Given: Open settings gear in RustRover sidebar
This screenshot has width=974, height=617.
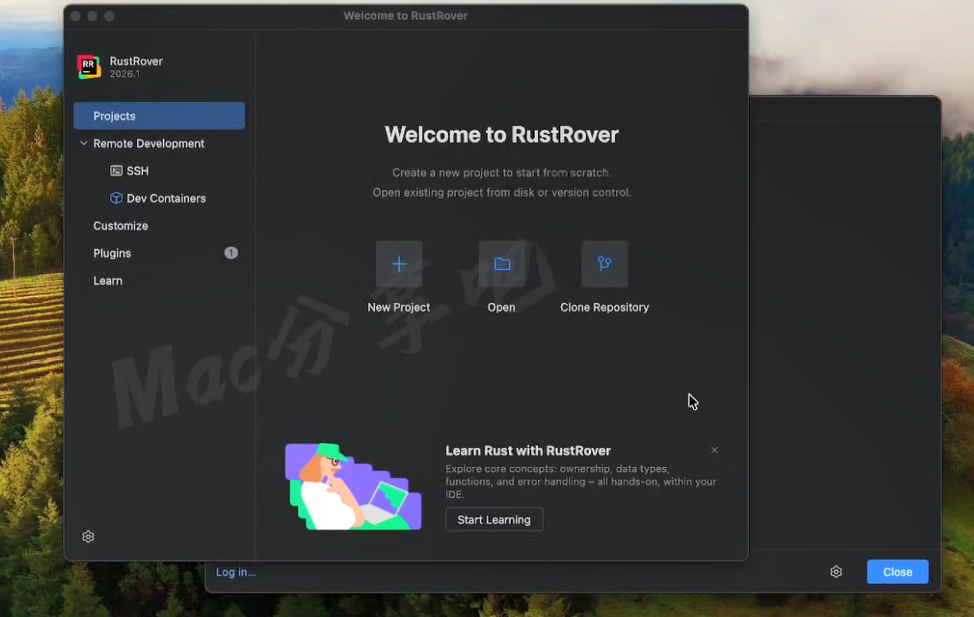Looking at the screenshot, I should [x=88, y=536].
